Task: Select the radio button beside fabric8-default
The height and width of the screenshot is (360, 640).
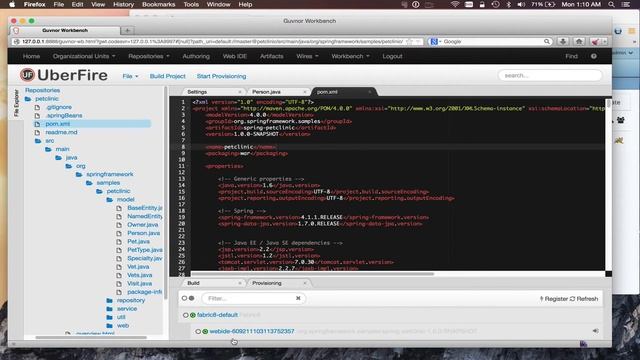Action: (x=186, y=315)
